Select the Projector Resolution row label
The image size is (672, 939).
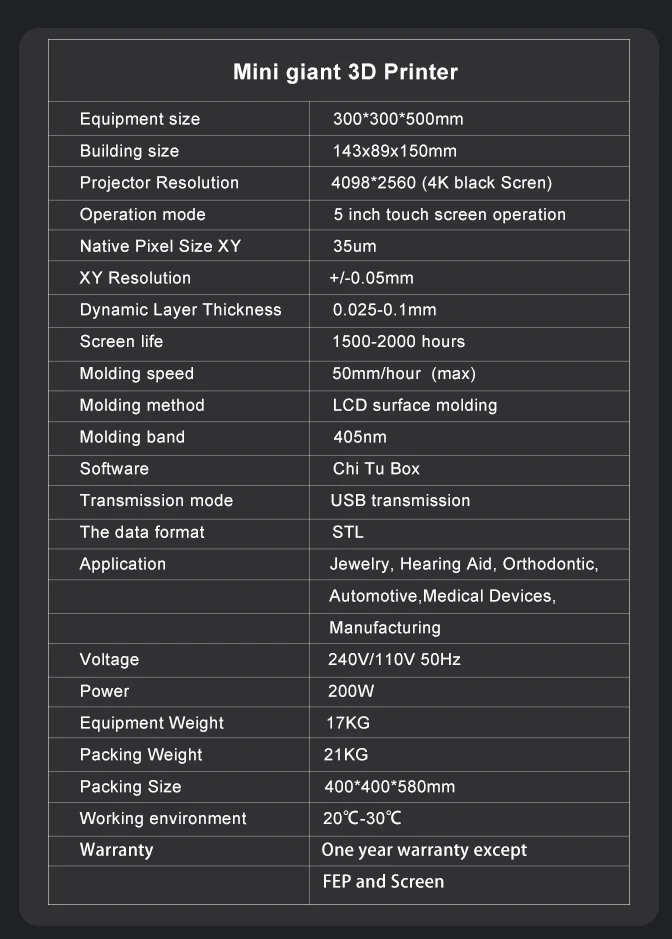pyautogui.click(x=159, y=183)
